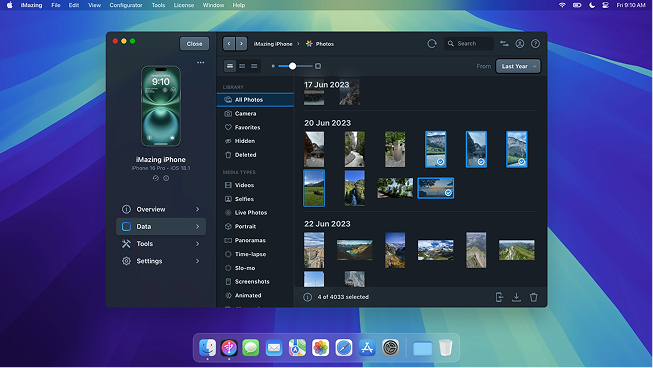This screenshot has height=368, width=653.
Task: Open Safari from the dock
Action: pos(344,348)
